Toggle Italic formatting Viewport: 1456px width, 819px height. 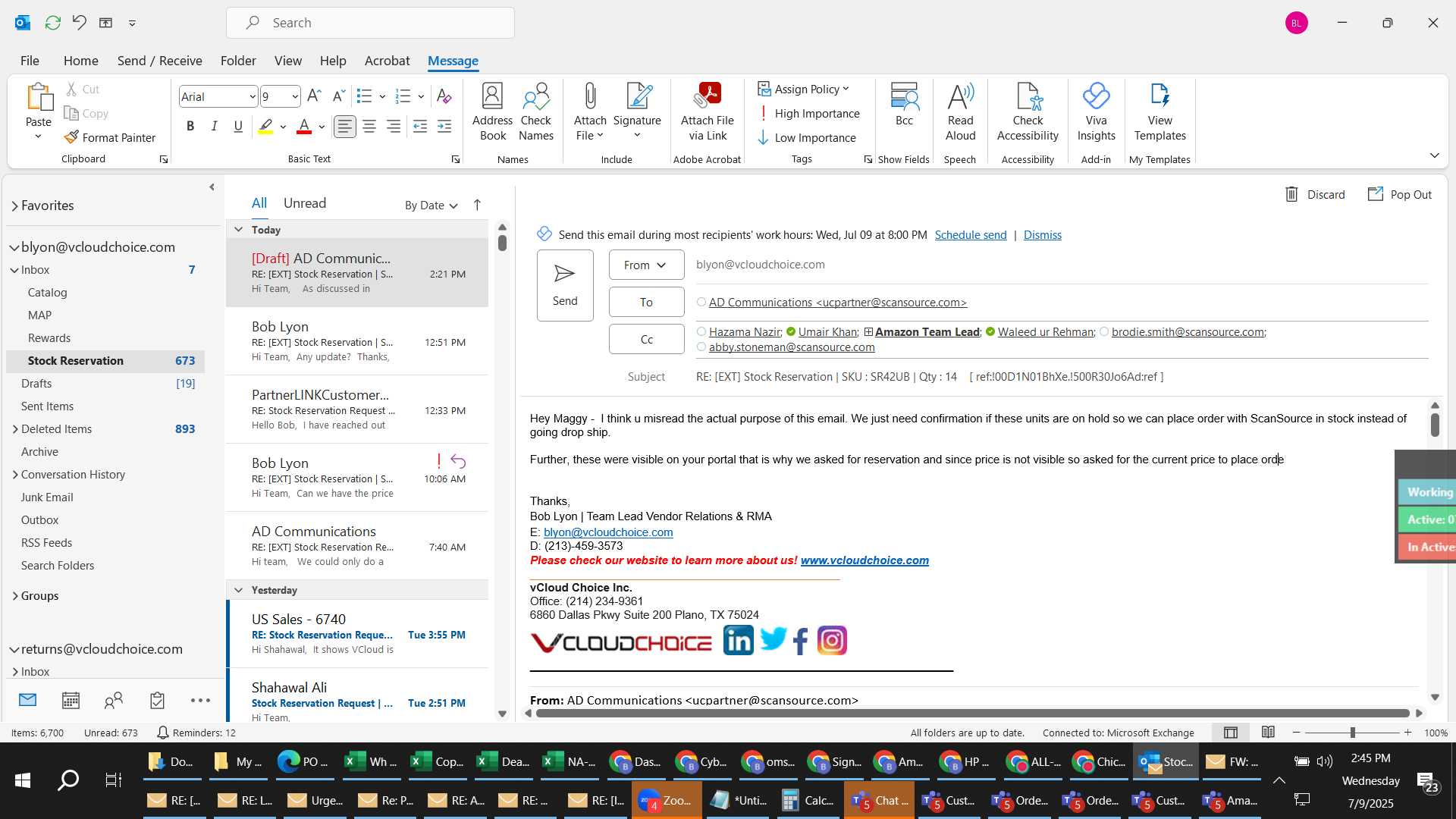click(x=215, y=127)
